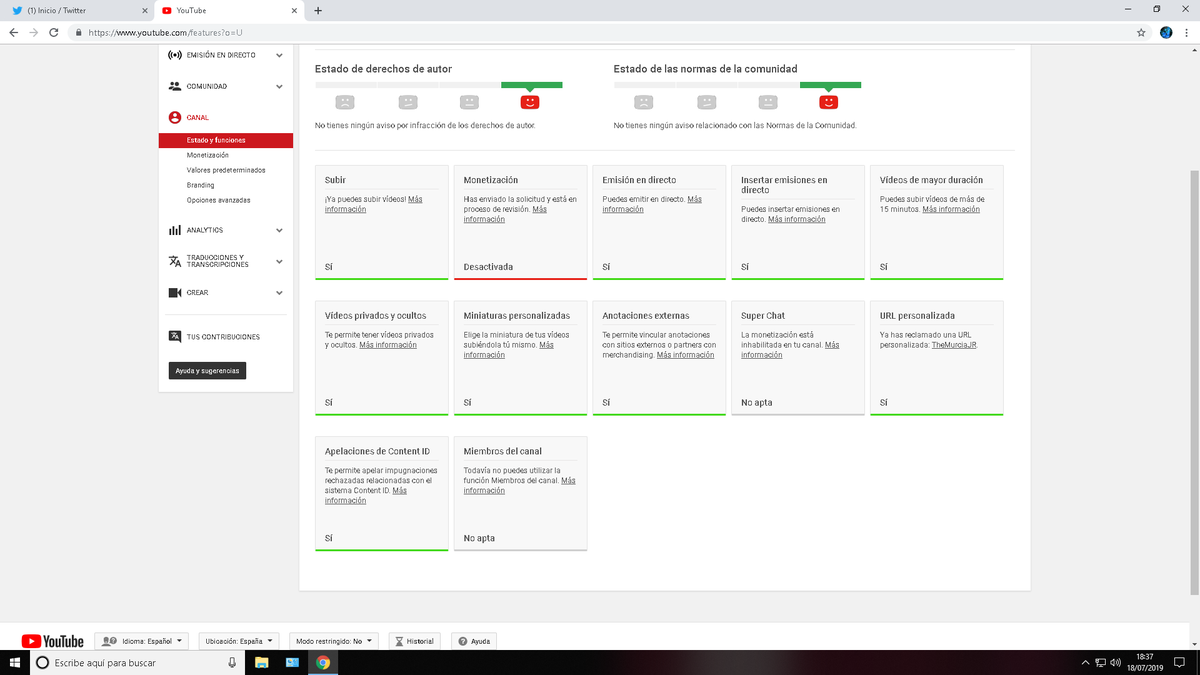Show hidden system tray icons
Image resolution: width=1200 pixels, height=675 pixels.
point(1086,662)
